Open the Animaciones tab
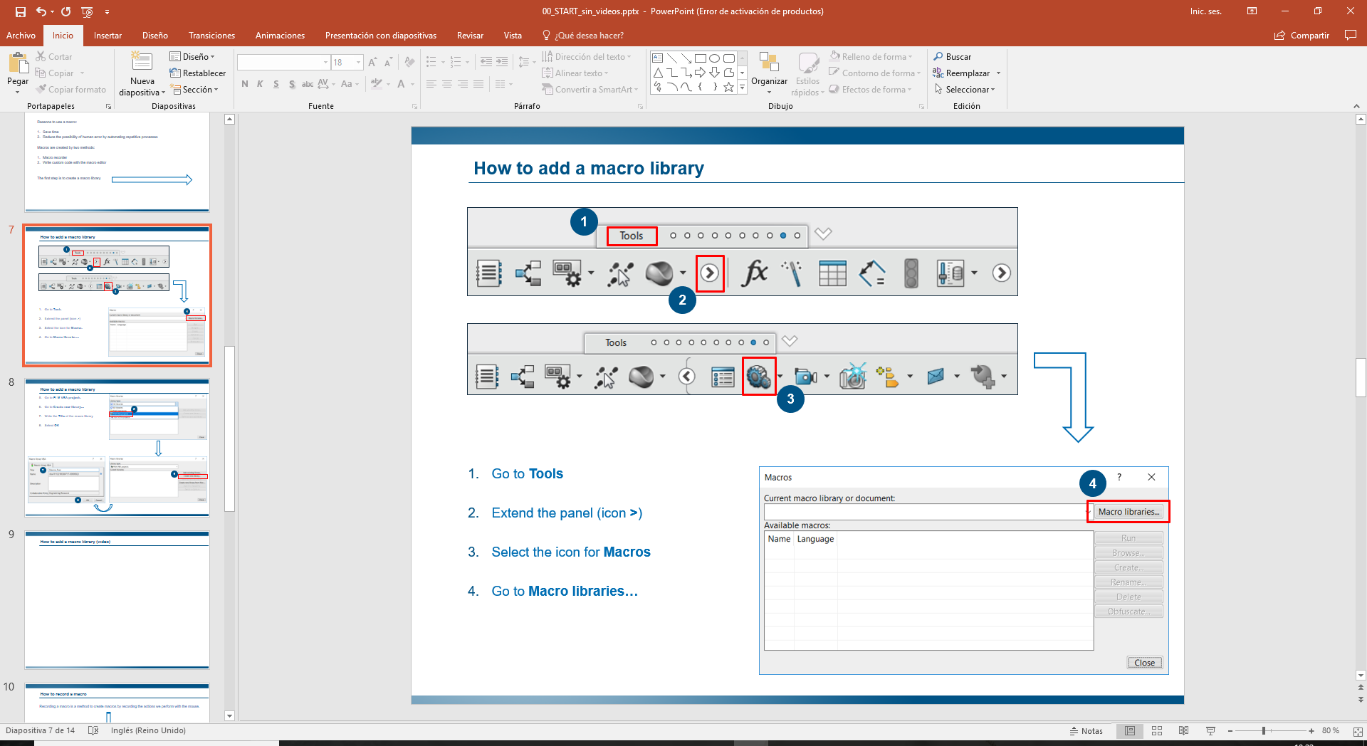 pyautogui.click(x=280, y=35)
